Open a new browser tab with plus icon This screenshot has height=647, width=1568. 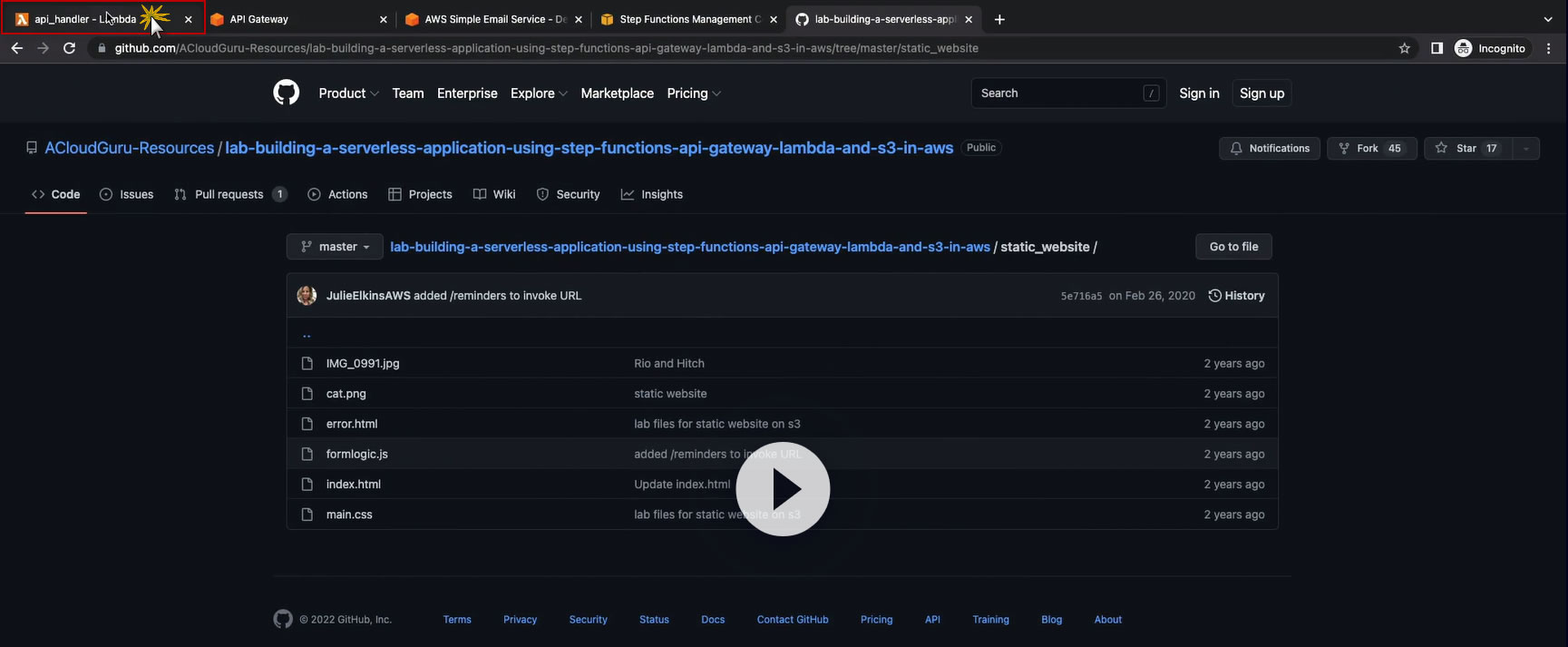tap(999, 19)
